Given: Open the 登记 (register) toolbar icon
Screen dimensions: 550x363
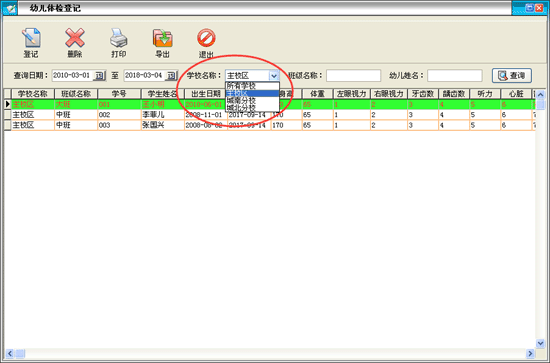Looking at the screenshot, I should 31,38.
